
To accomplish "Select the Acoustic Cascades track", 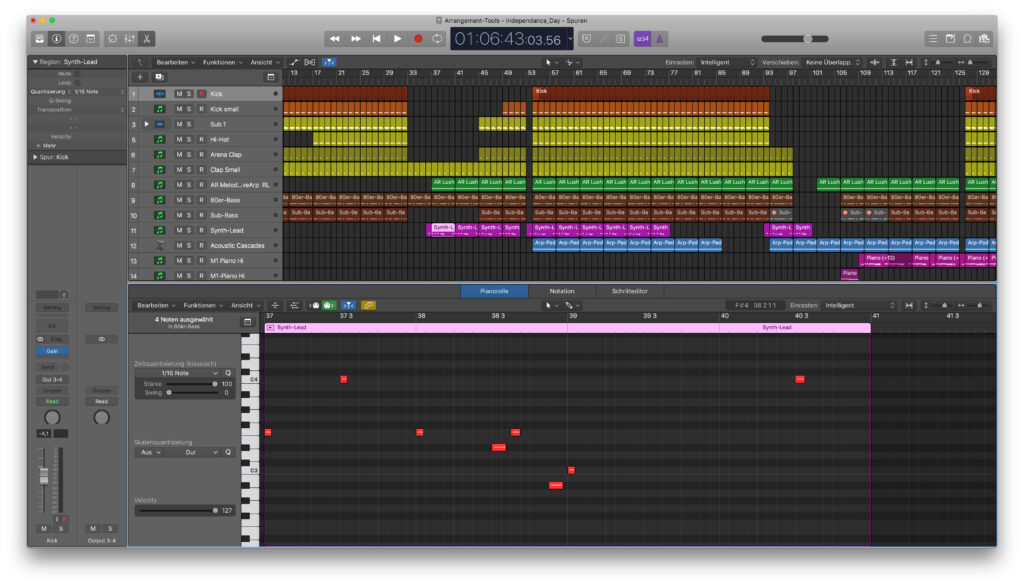I will pos(237,246).
